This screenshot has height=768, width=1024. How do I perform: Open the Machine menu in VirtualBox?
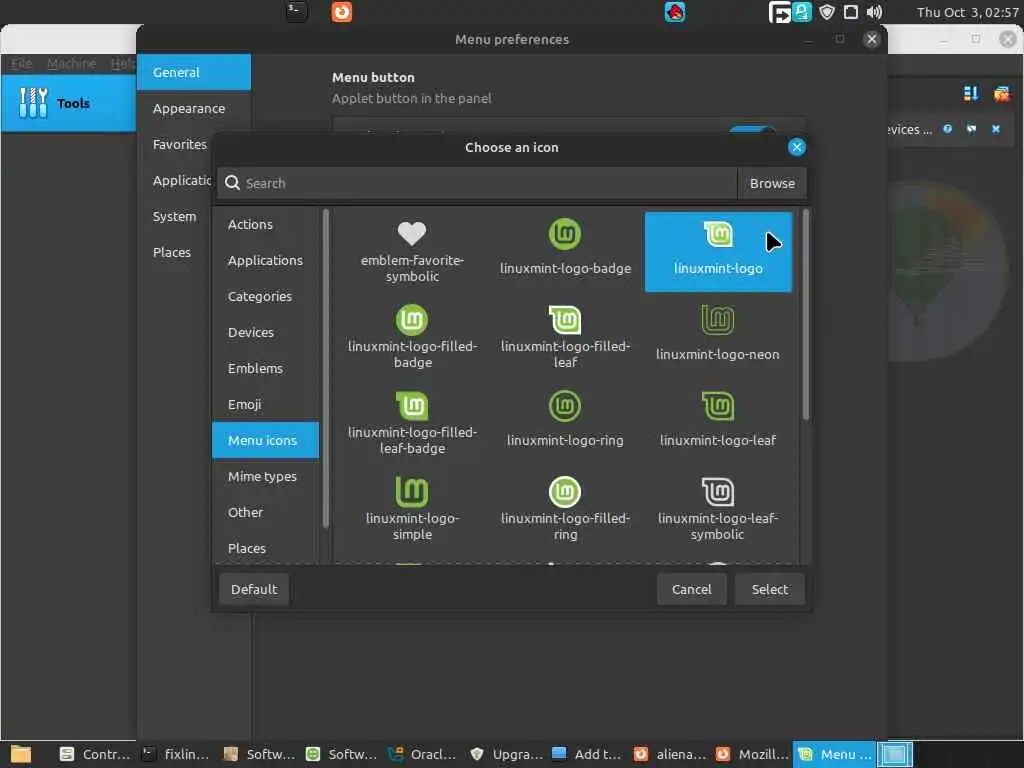click(x=71, y=63)
